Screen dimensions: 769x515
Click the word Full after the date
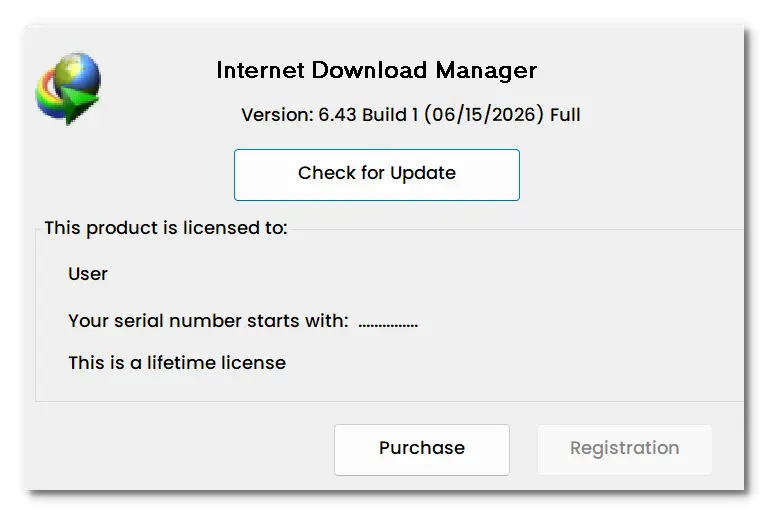565,115
